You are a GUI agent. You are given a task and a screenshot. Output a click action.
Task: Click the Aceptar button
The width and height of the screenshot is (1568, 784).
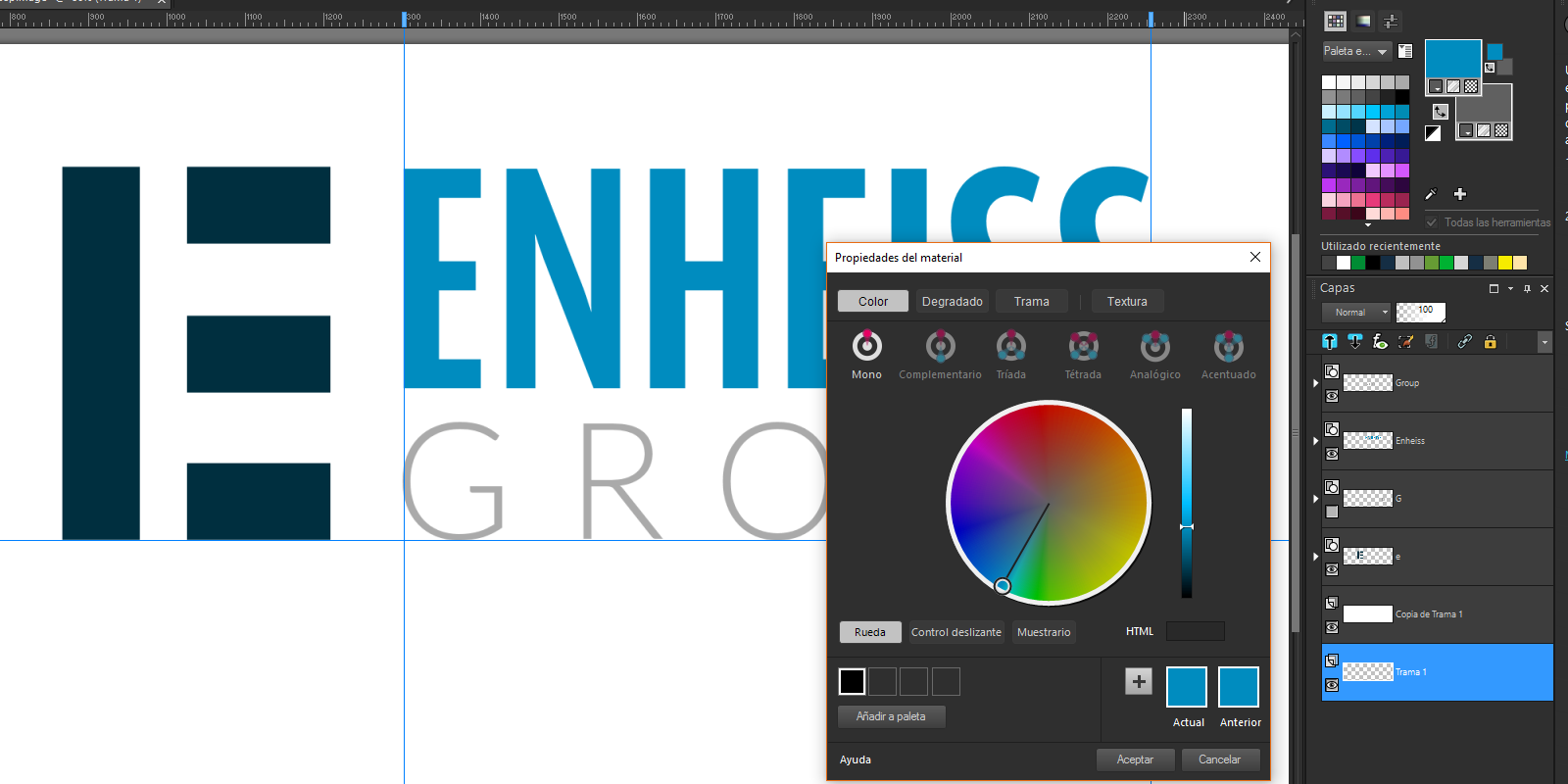tap(1135, 759)
